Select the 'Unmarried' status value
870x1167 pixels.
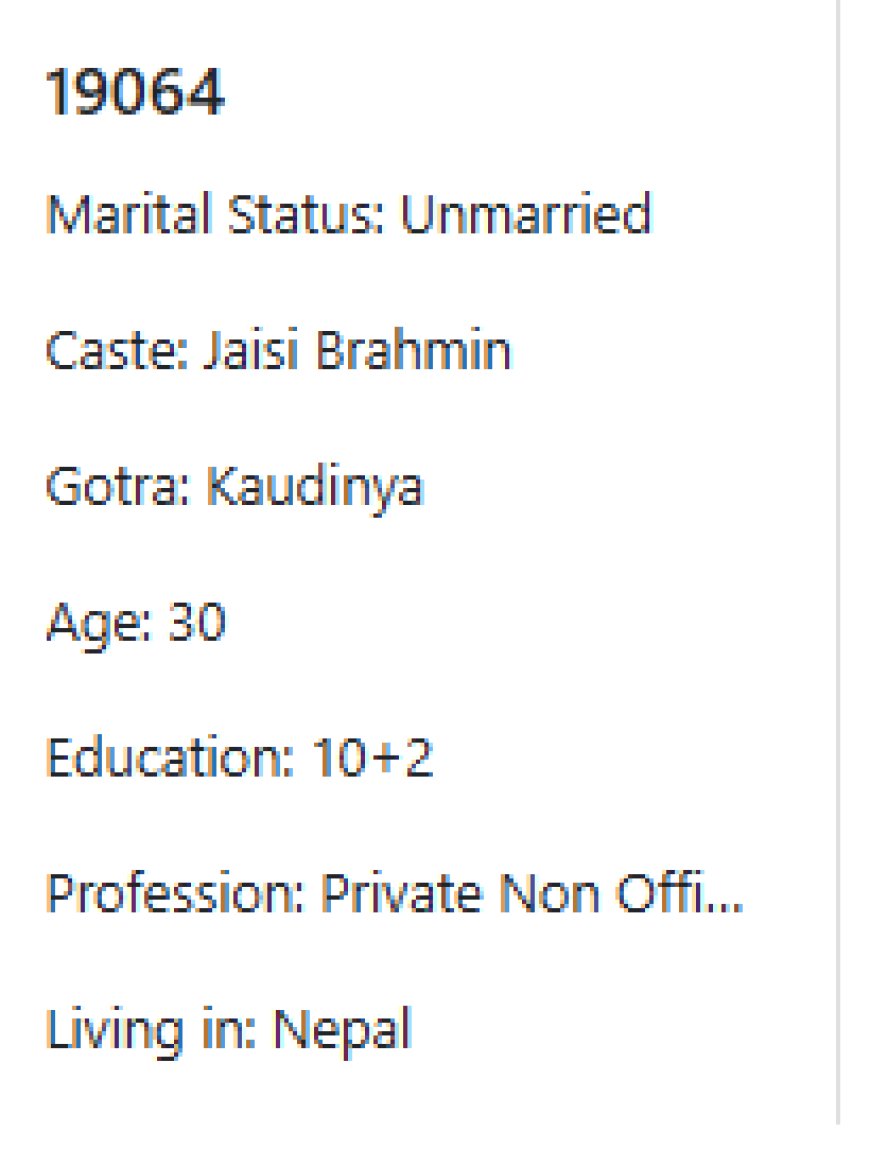[x=526, y=214]
